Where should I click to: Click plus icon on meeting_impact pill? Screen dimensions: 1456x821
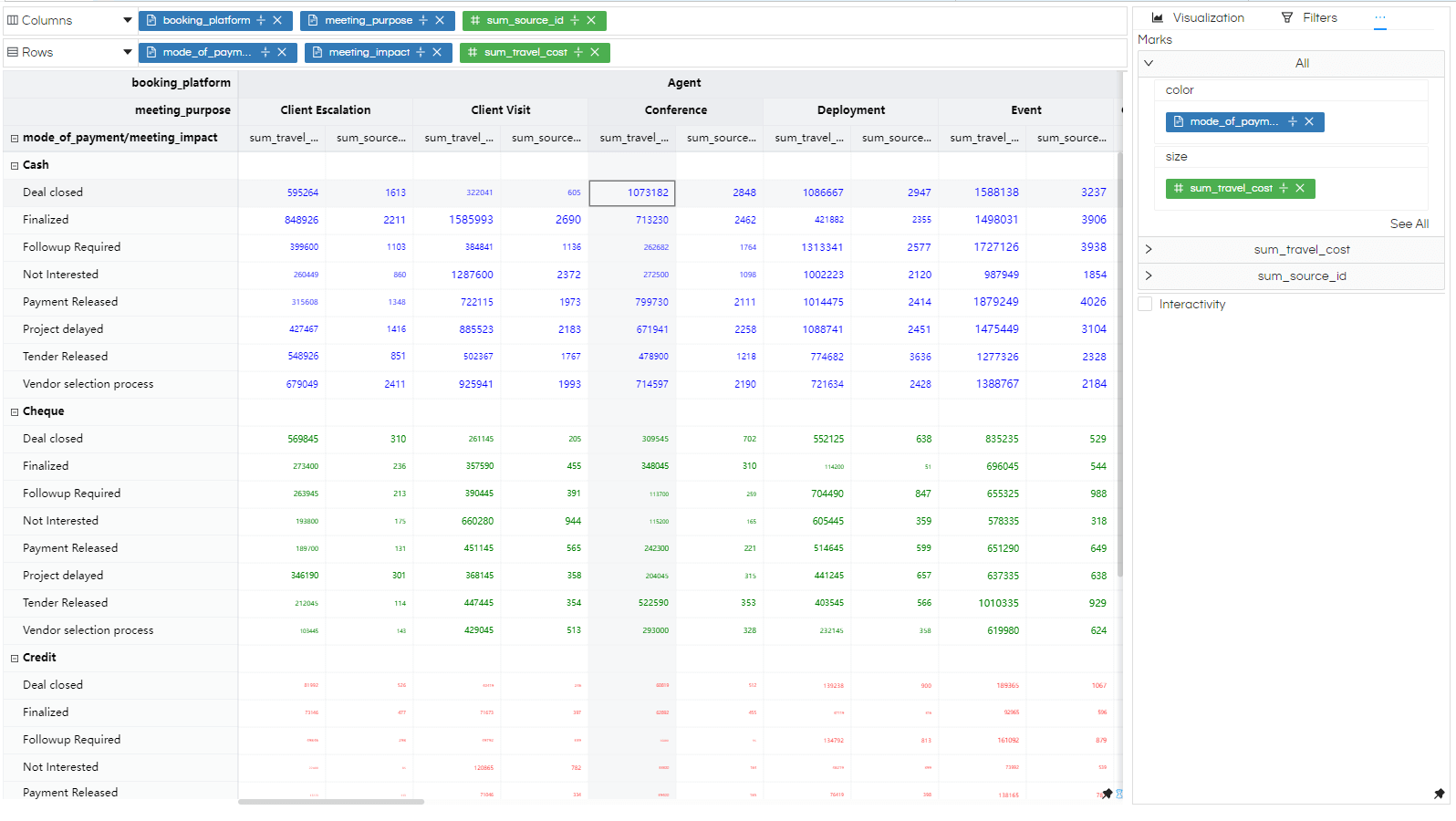[421, 52]
